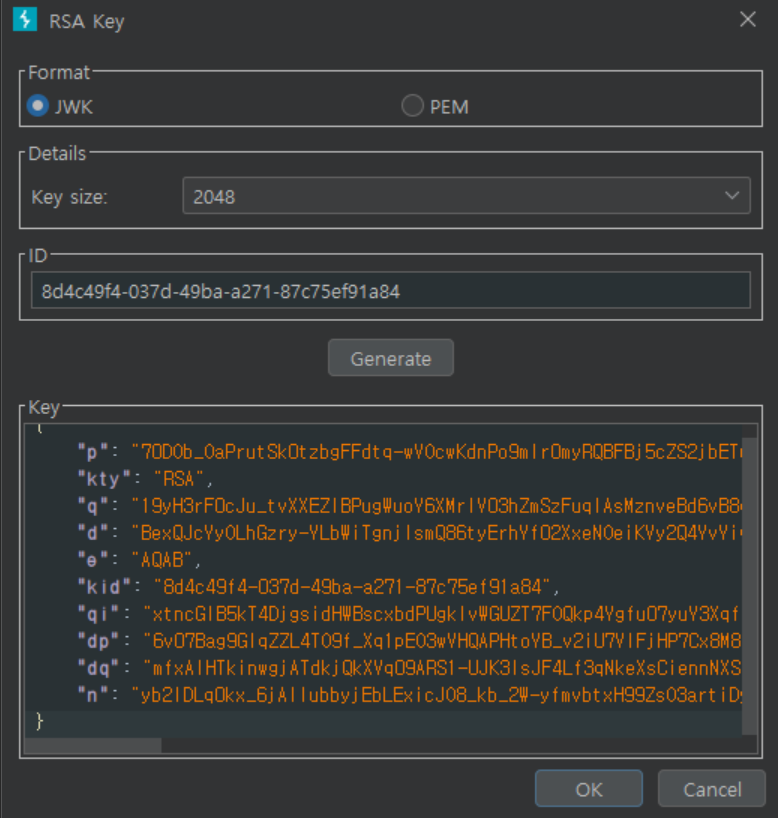Click the "q" value line in key
The height and width of the screenshot is (818, 778).
[410, 506]
